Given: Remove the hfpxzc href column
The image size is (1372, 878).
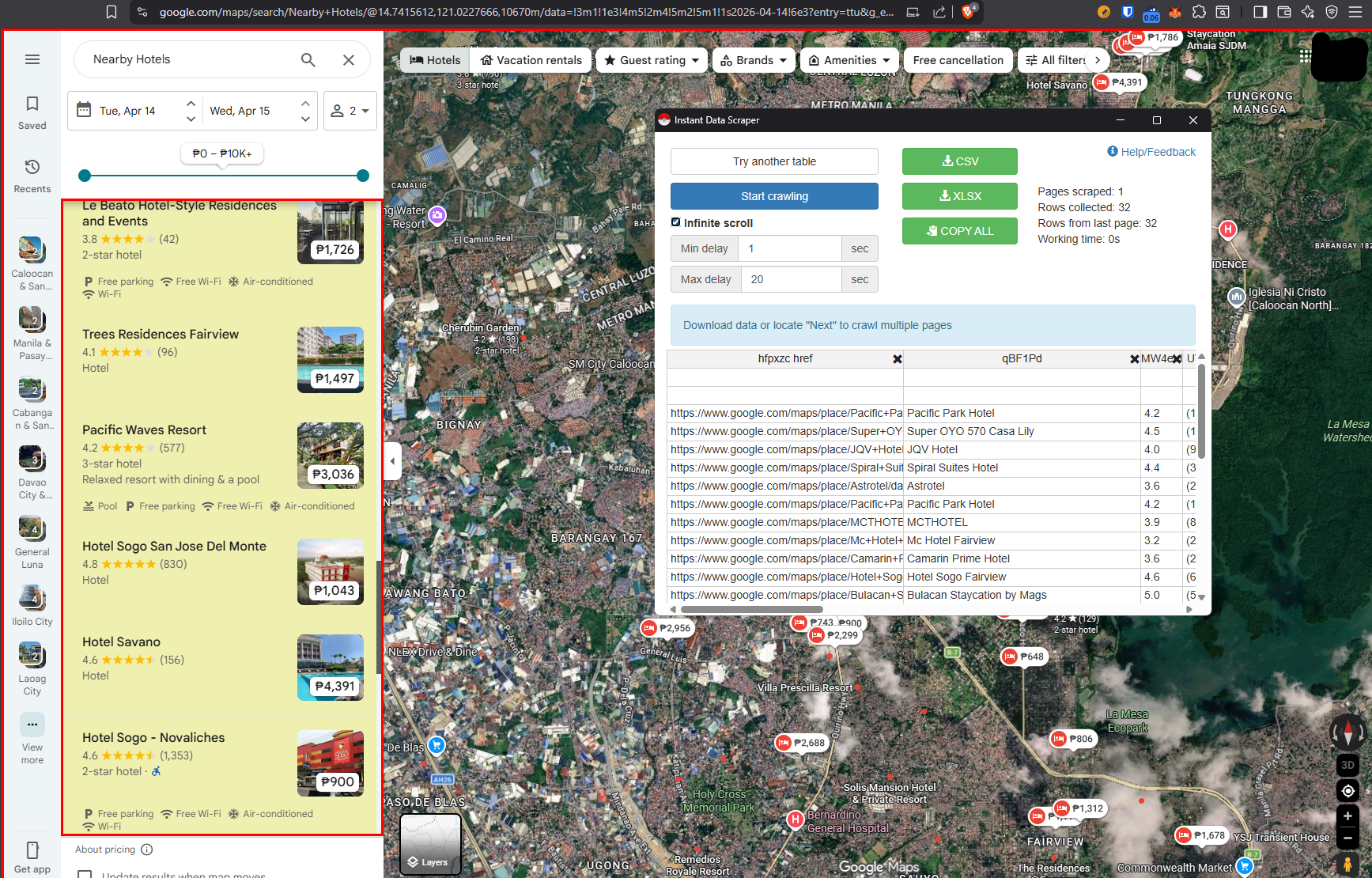Looking at the screenshot, I should tap(898, 358).
